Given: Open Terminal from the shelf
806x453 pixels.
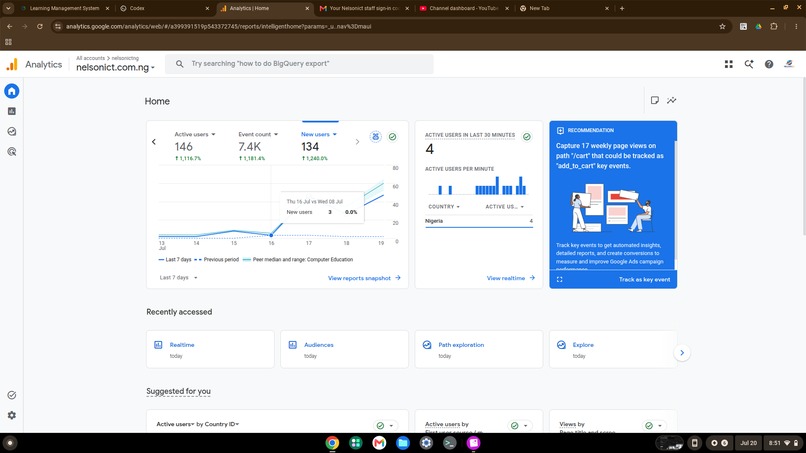Looking at the screenshot, I should coord(450,443).
